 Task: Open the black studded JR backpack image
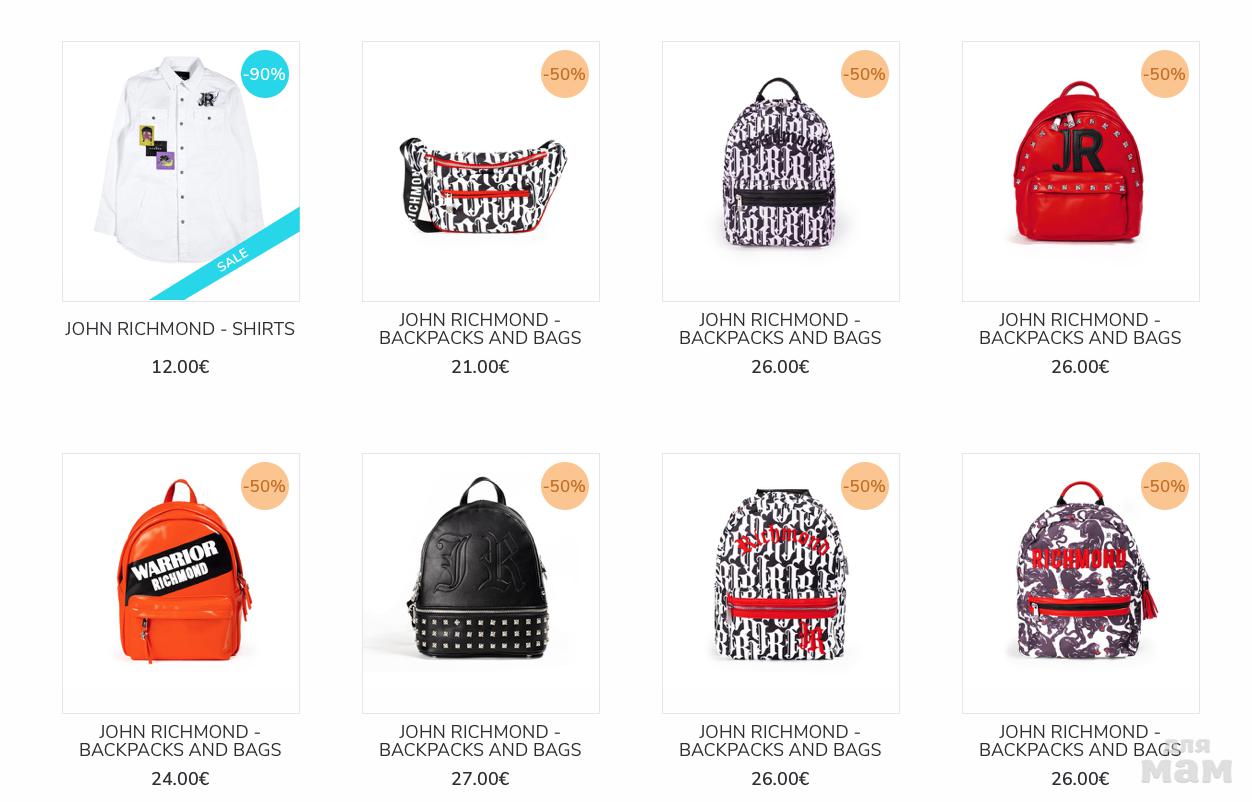point(481,583)
